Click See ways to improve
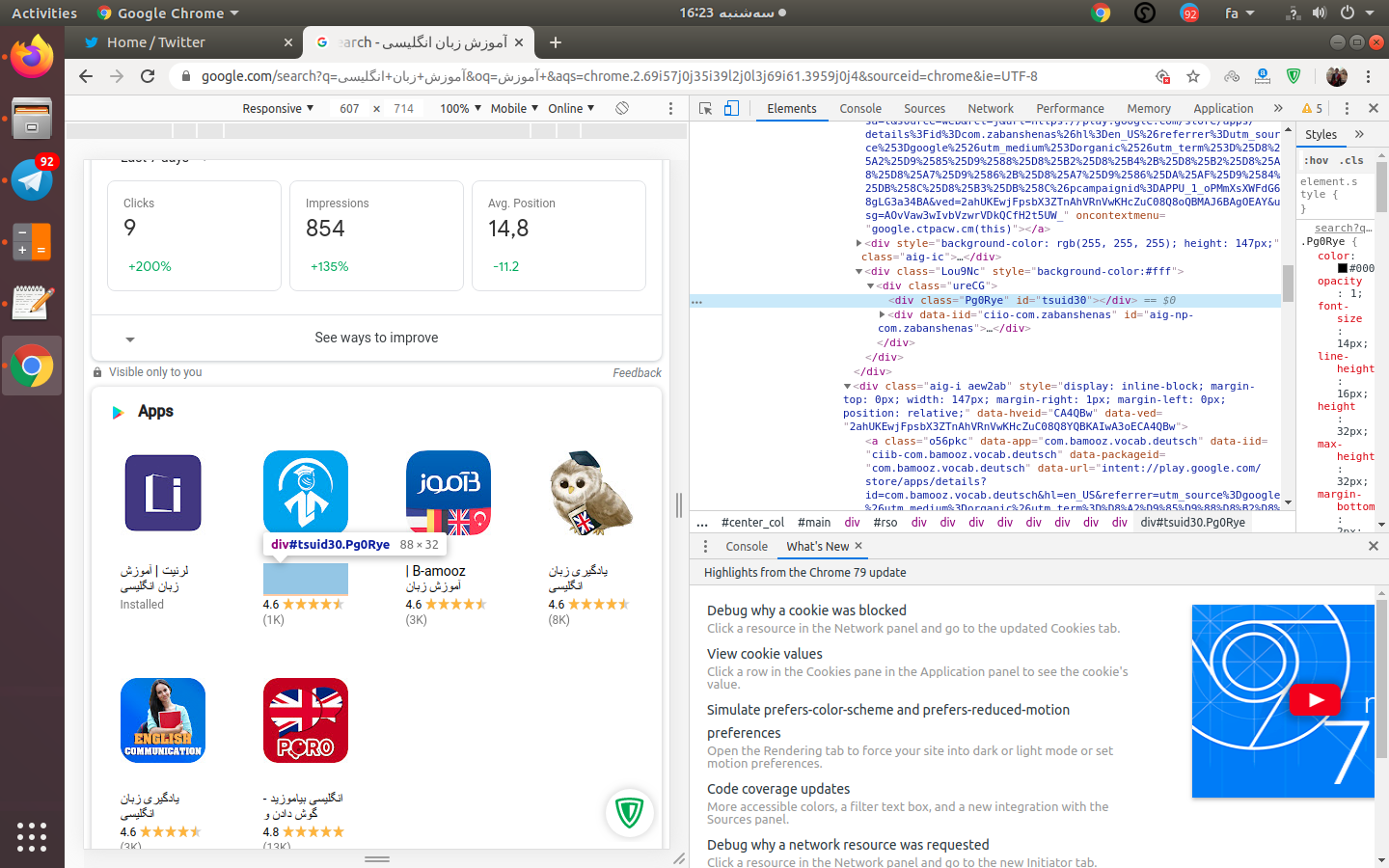The image size is (1389, 868). click(376, 338)
